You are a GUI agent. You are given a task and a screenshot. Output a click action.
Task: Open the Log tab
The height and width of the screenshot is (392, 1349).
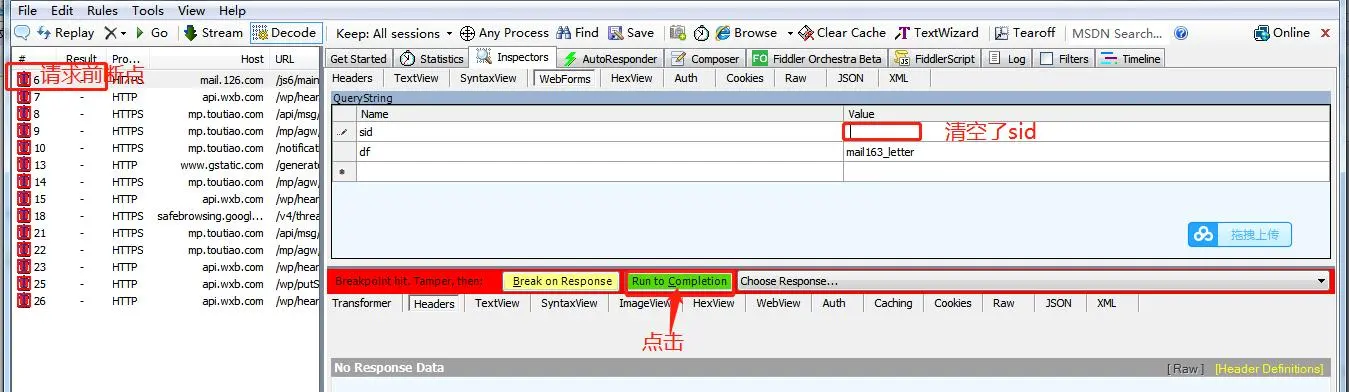(x=1008, y=59)
